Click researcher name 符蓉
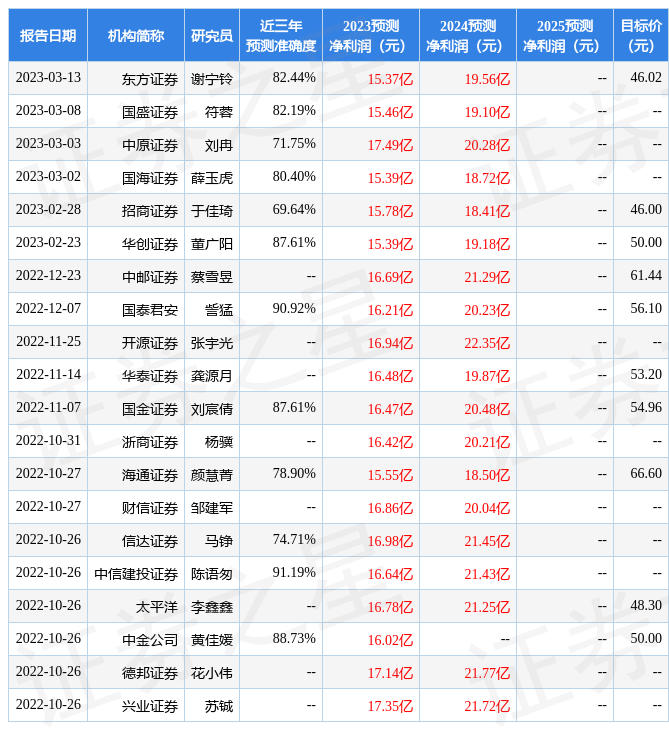Viewport: 669px width, 730px height. (x=219, y=112)
